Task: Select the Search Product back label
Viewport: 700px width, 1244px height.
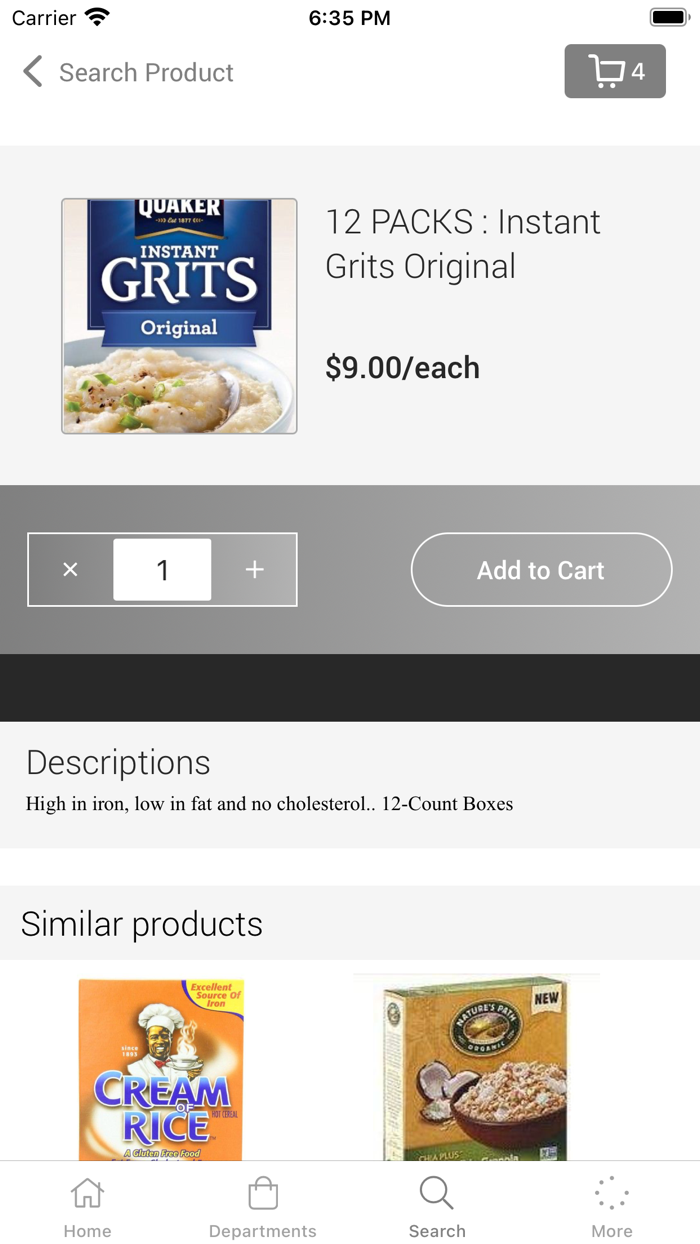Action: coord(146,72)
